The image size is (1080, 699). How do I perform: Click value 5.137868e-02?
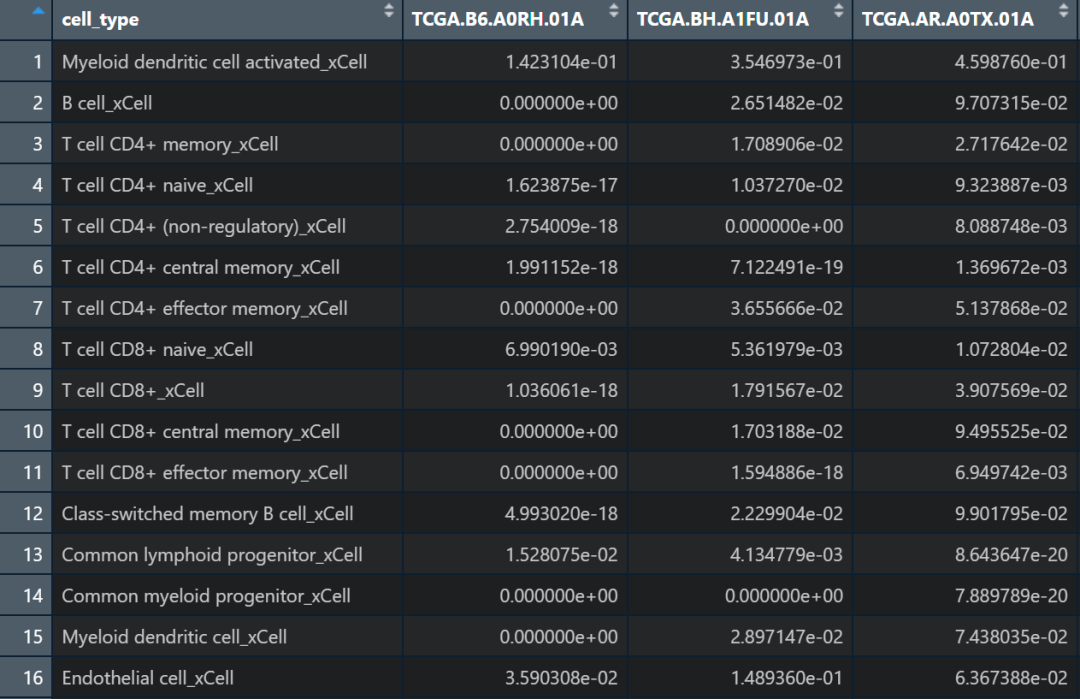[x=1011, y=309]
